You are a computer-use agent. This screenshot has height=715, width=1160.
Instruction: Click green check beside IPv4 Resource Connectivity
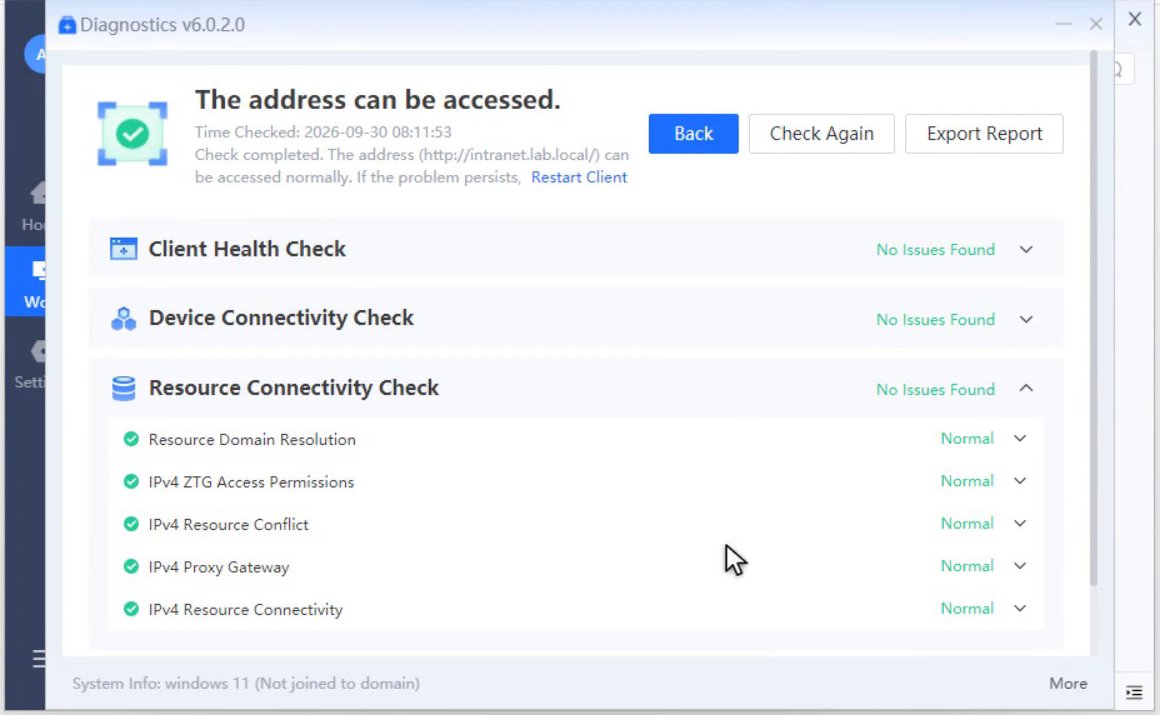(131, 609)
